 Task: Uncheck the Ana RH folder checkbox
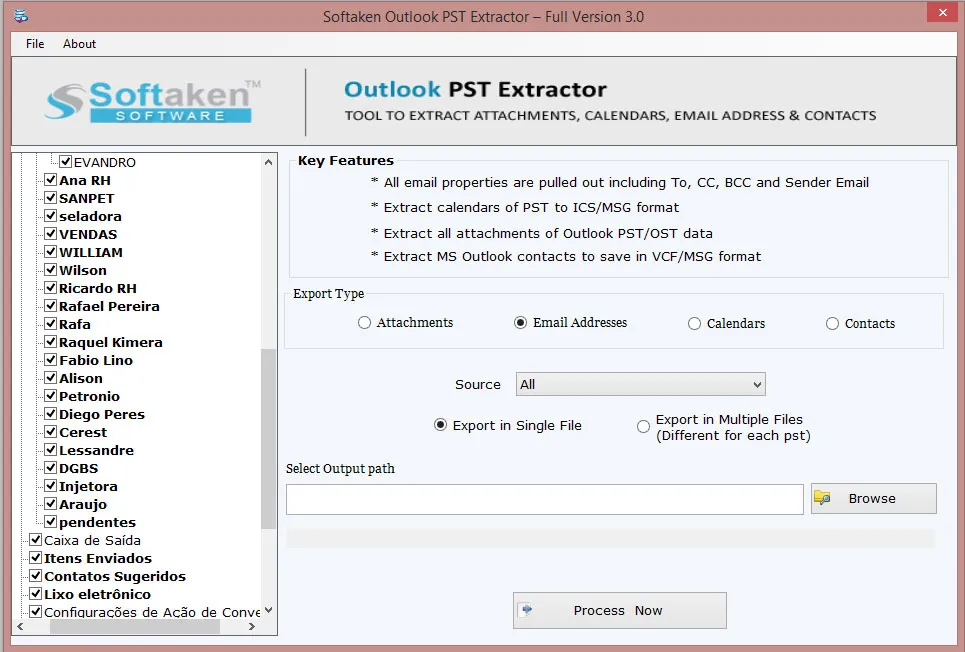click(51, 180)
